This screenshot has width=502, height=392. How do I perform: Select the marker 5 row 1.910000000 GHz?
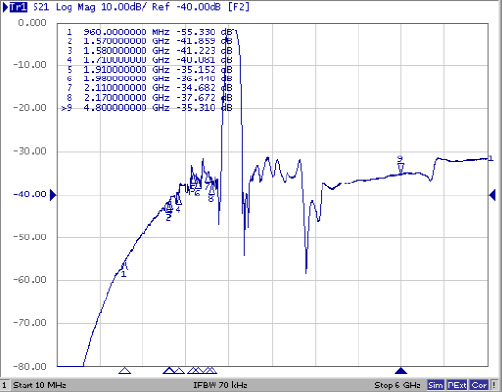[149, 70]
